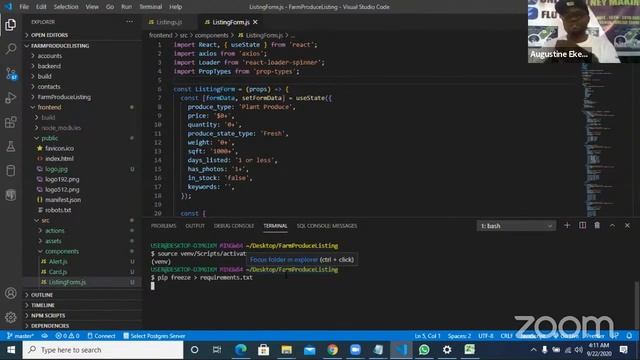This screenshot has height=360, width=640.
Task: Open the Terminal menu
Action: coord(151,7)
